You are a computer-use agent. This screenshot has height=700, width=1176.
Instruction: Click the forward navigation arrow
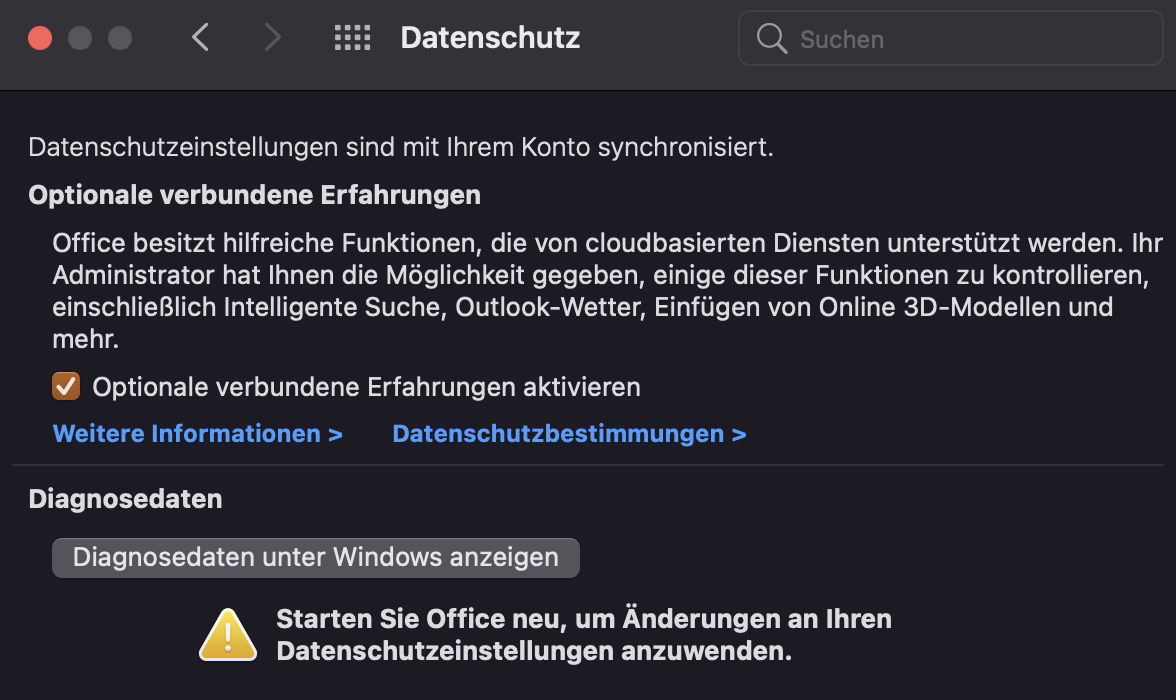coord(272,38)
